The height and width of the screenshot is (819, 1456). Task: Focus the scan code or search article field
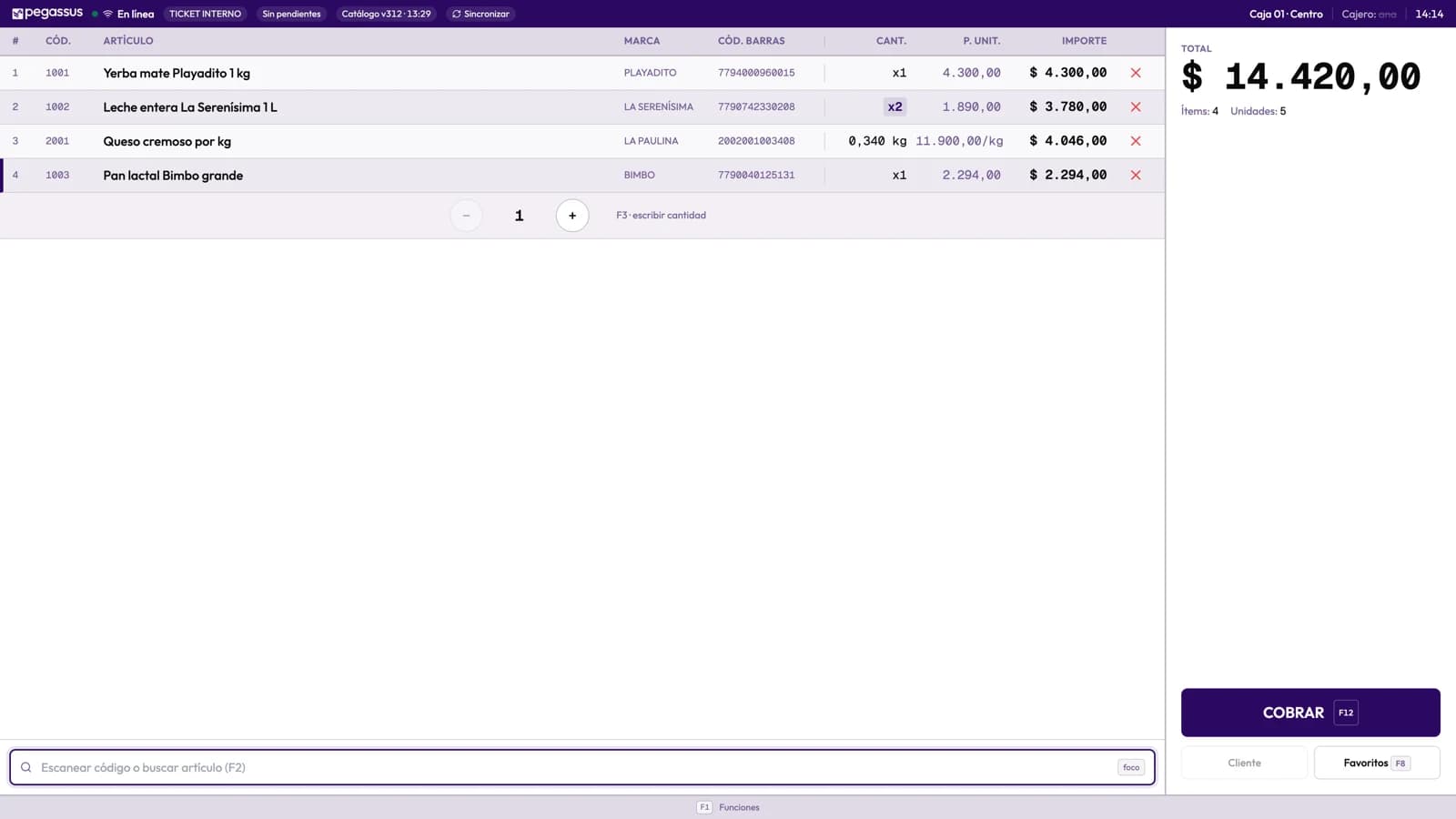pos(582,767)
